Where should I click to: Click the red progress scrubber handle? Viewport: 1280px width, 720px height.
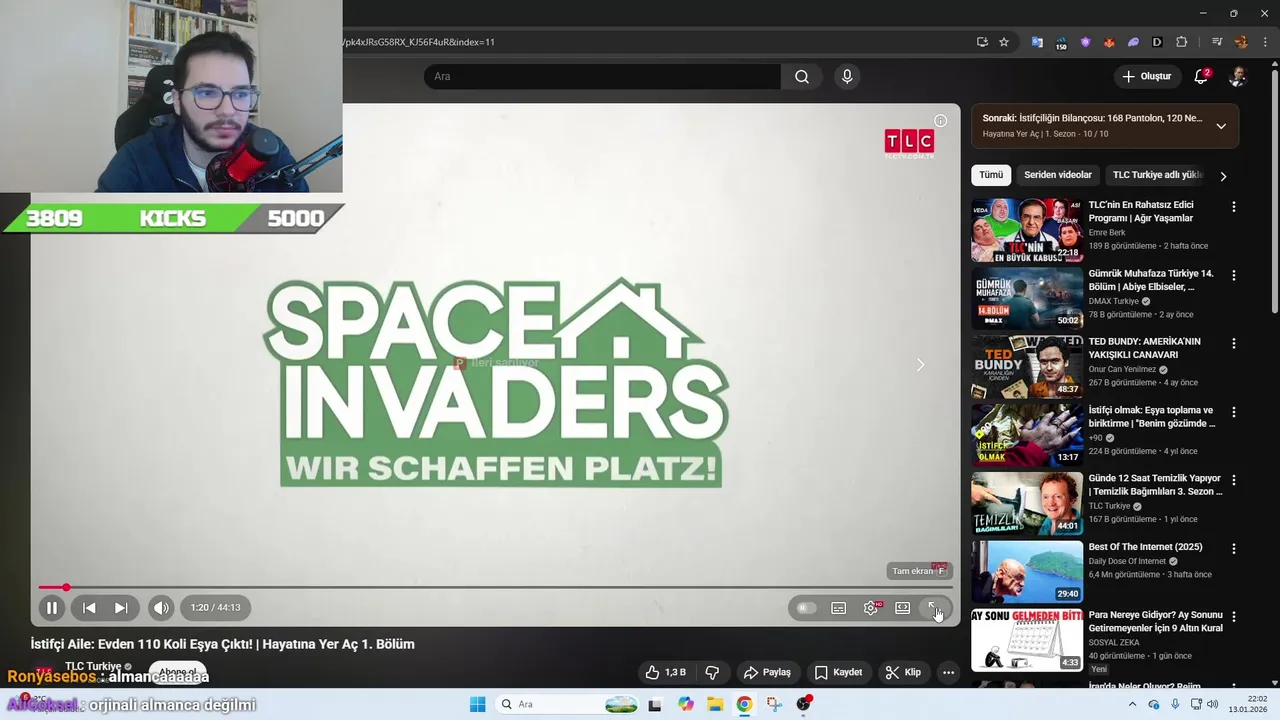pyautogui.click(x=66, y=587)
